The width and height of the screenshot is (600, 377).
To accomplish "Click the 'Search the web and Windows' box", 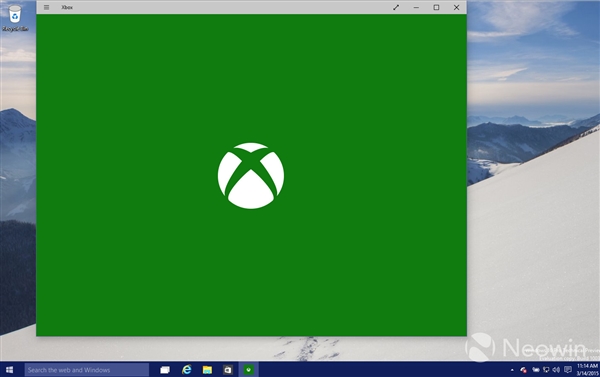I will pyautogui.click(x=87, y=370).
